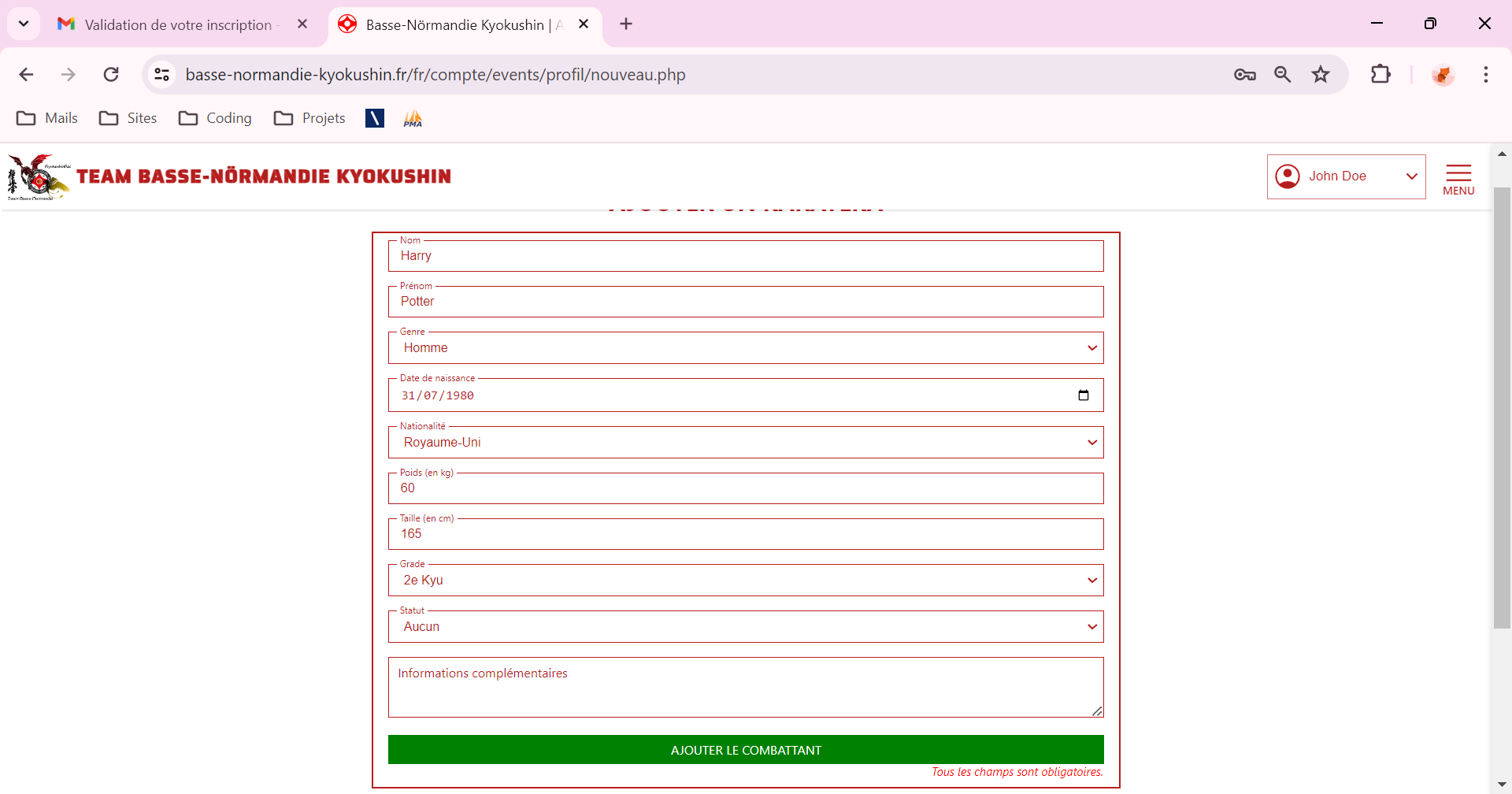Switch to the Validation de votre inscription tab
1512x794 pixels.
click(178, 24)
